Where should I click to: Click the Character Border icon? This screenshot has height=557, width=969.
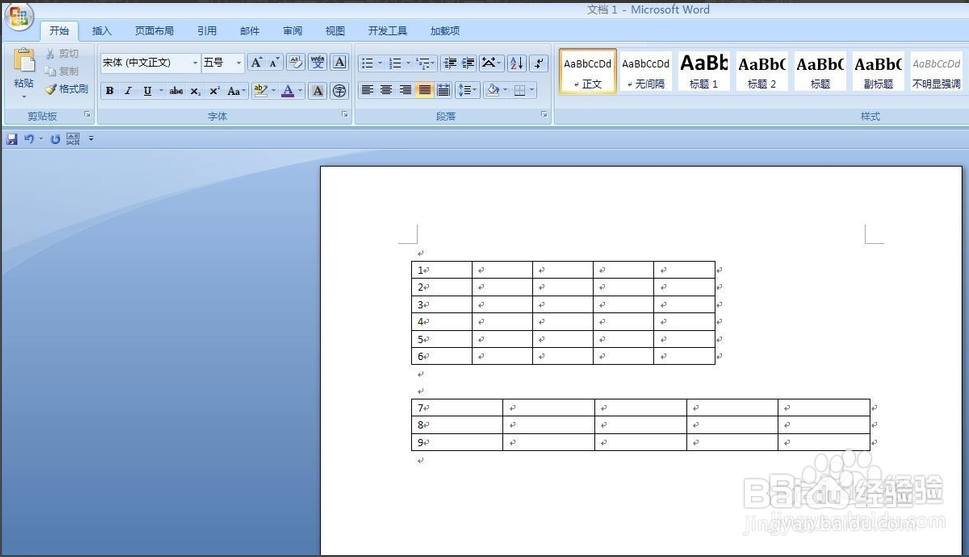tap(339, 62)
